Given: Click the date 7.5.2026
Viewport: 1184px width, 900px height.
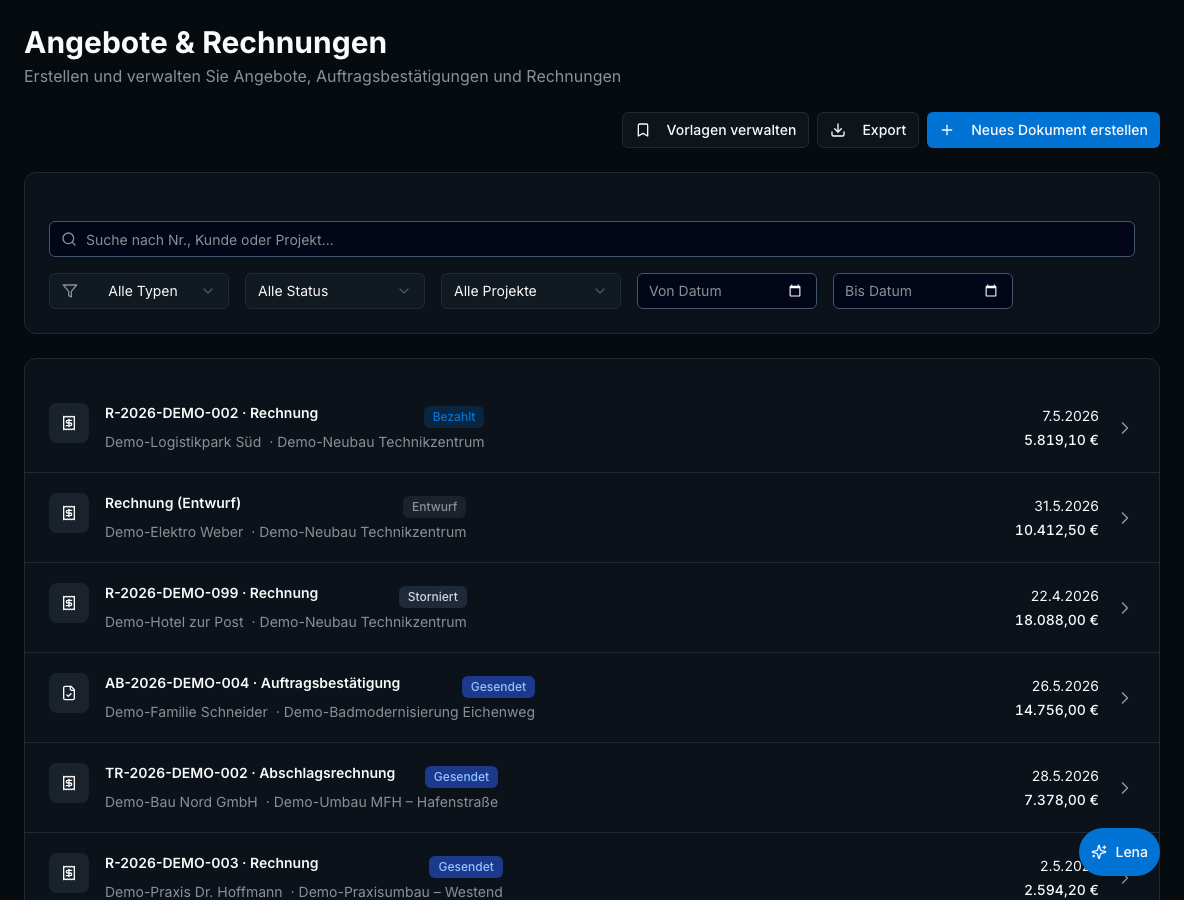Looking at the screenshot, I should 1070,416.
